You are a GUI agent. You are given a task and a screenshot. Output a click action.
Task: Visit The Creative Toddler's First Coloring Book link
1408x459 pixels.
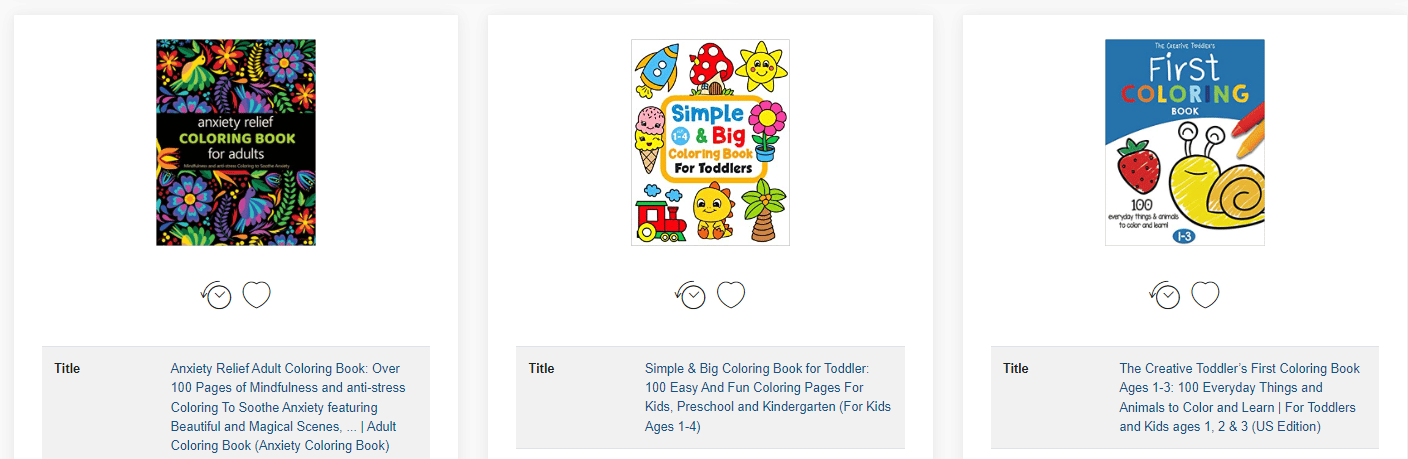pyautogui.click(x=1240, y=397)
